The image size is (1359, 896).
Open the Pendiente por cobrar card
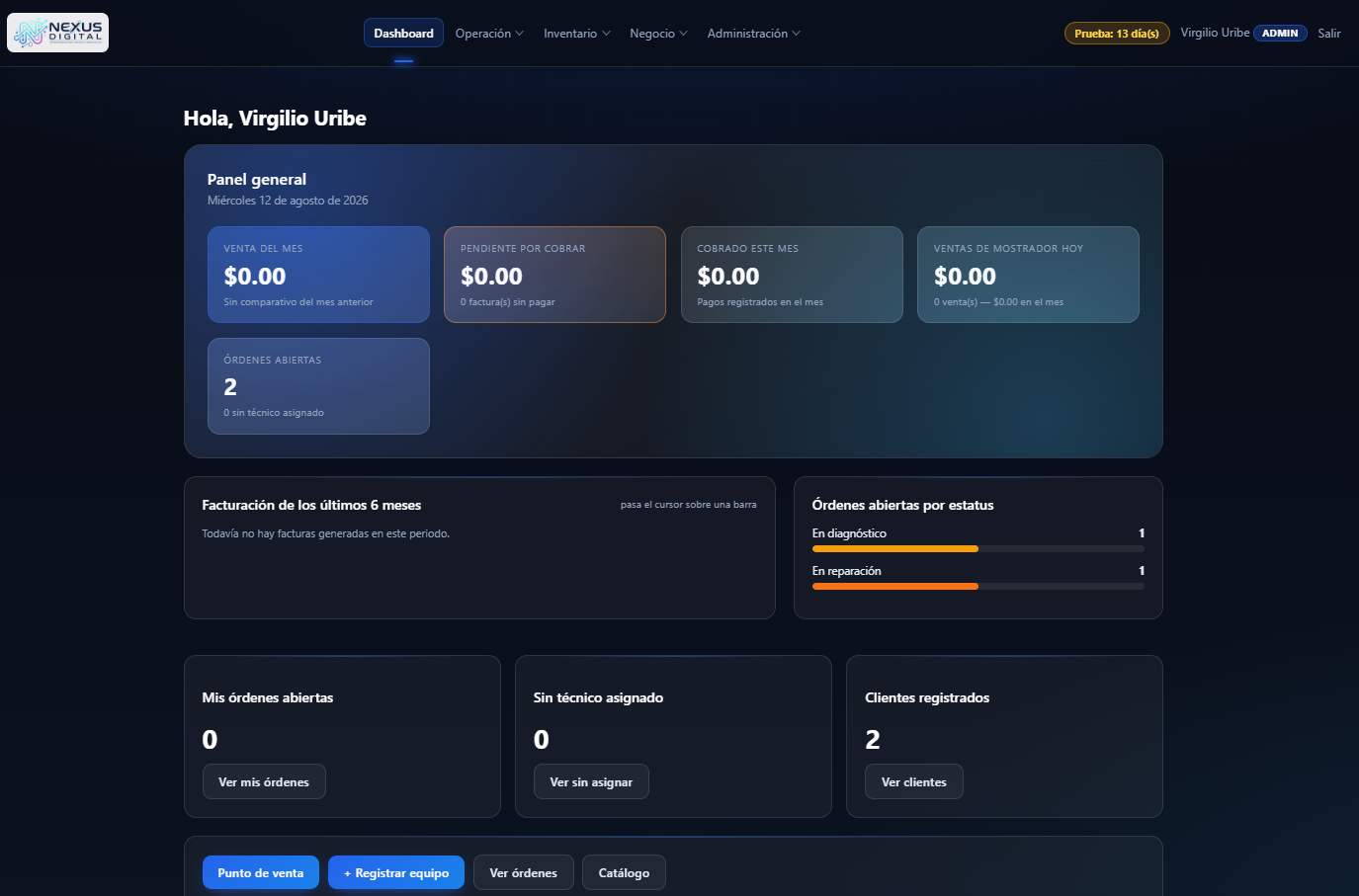[x=554, y=275]
